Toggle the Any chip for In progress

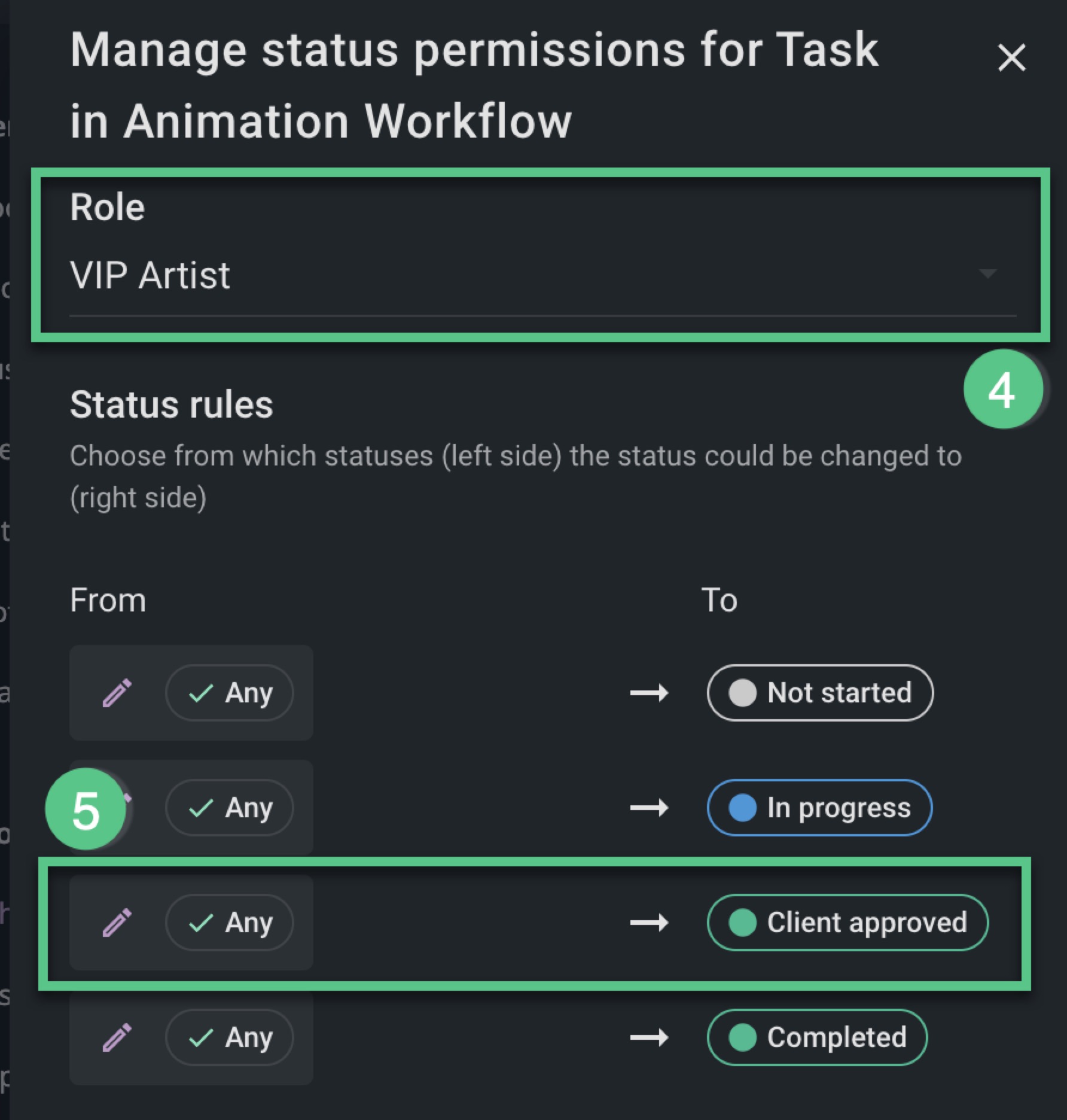230,808
